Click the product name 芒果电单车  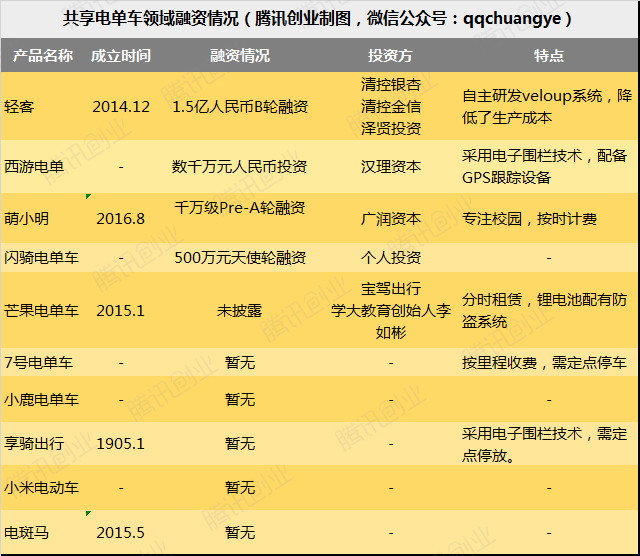(42, 311)
